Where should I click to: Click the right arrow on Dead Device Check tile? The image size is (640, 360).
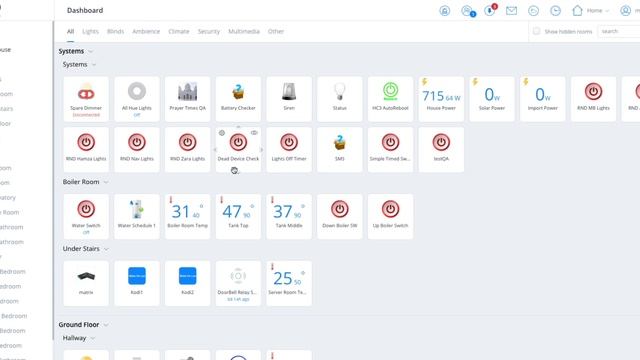coord(262,150)
